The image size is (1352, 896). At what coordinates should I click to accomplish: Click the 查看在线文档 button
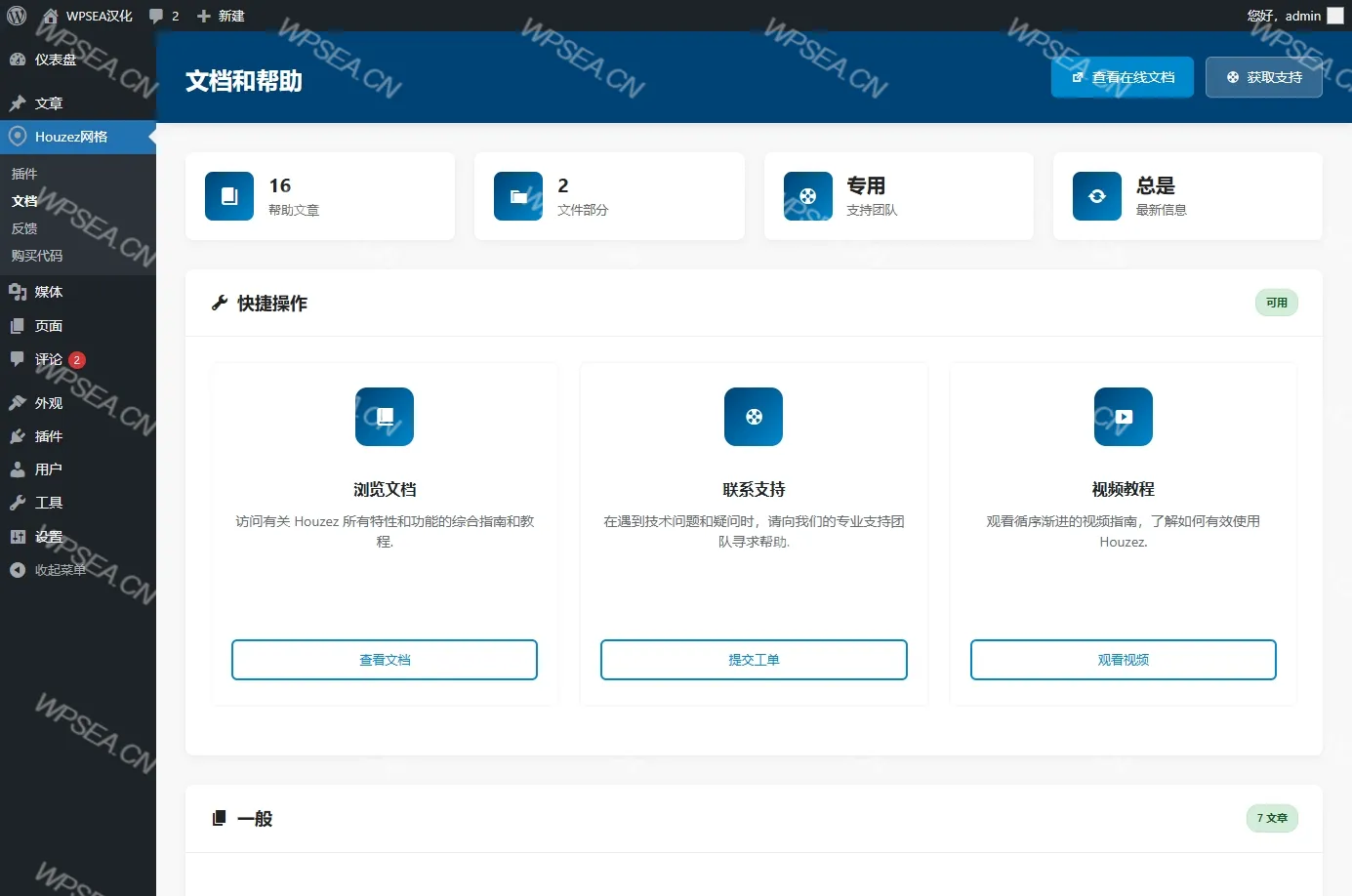pyautogui.click(x=1123, y=77)
